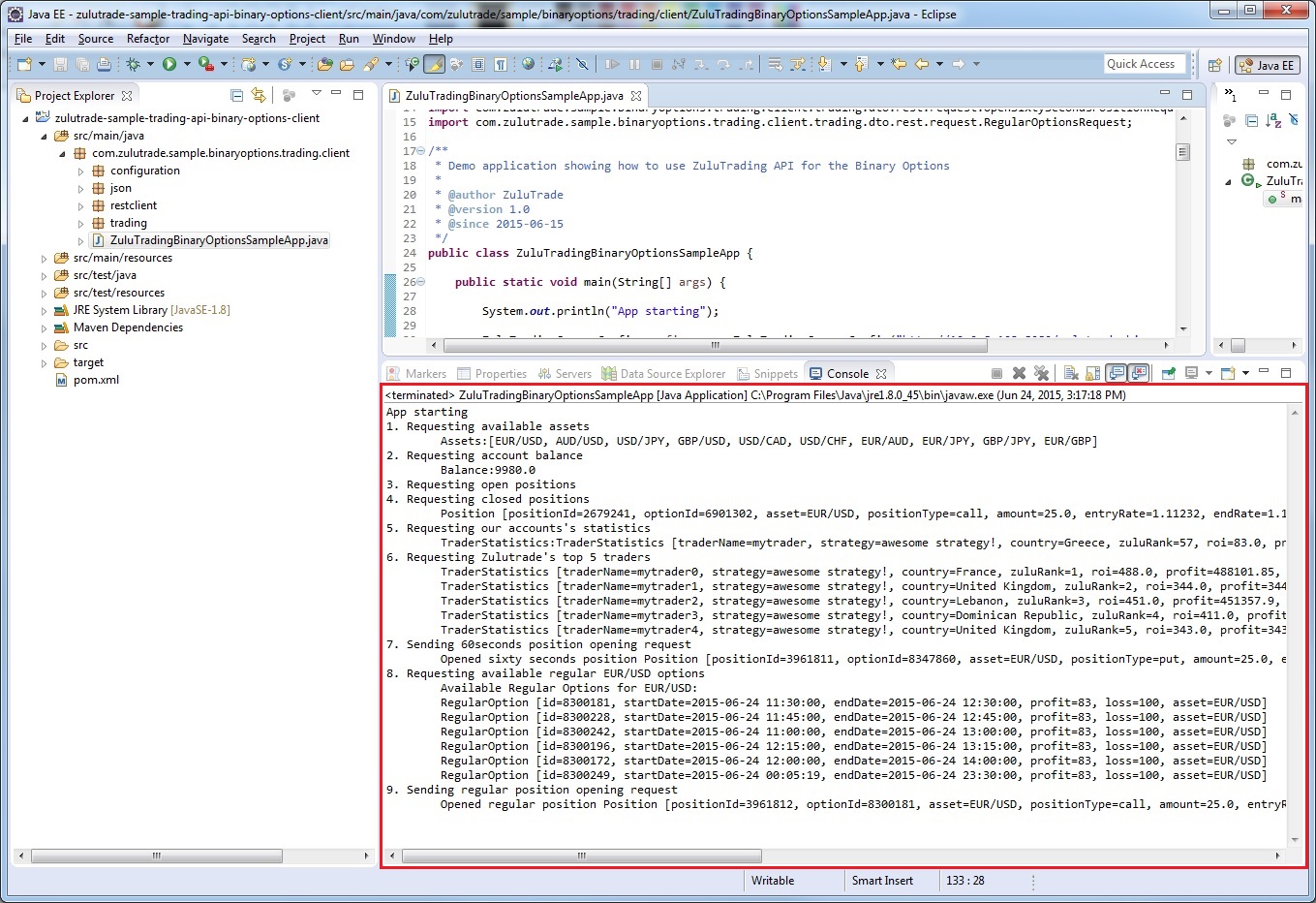Select the Java EE perspective button
Screen dimensions: 1316x903
coord(1267,65)
